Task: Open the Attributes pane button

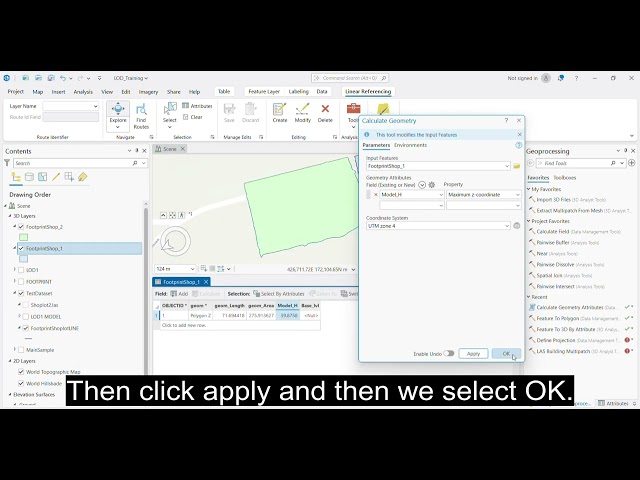Action: tap(197, 106)
